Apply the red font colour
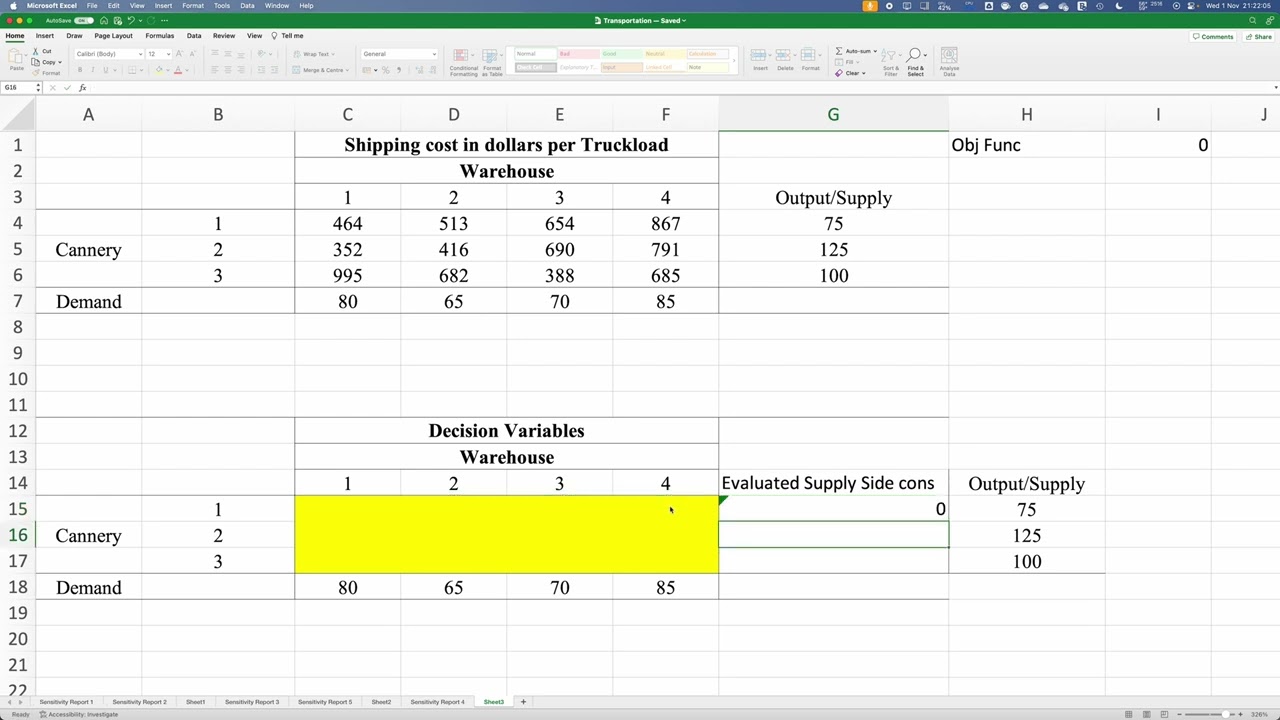 [178, 70]
